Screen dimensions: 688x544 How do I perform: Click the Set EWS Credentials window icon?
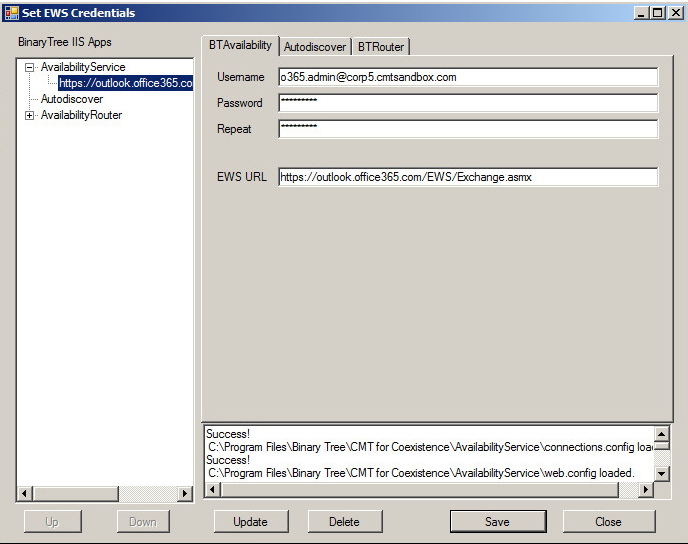click(11, 13)
